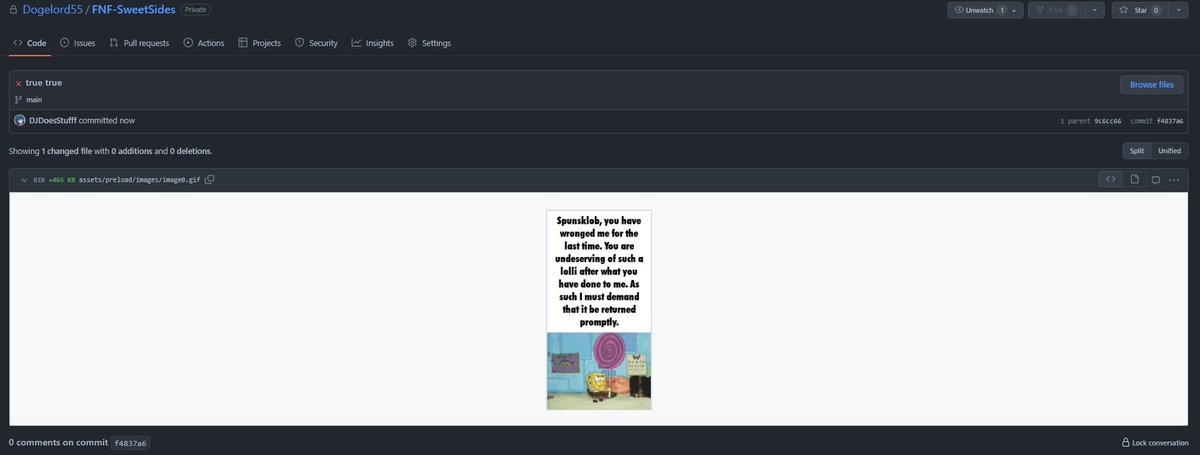The width and height of the screenshot is (1200, 455).
Task: Expand the Fork options dropdown arrow
Action: tap(1097, 10)
